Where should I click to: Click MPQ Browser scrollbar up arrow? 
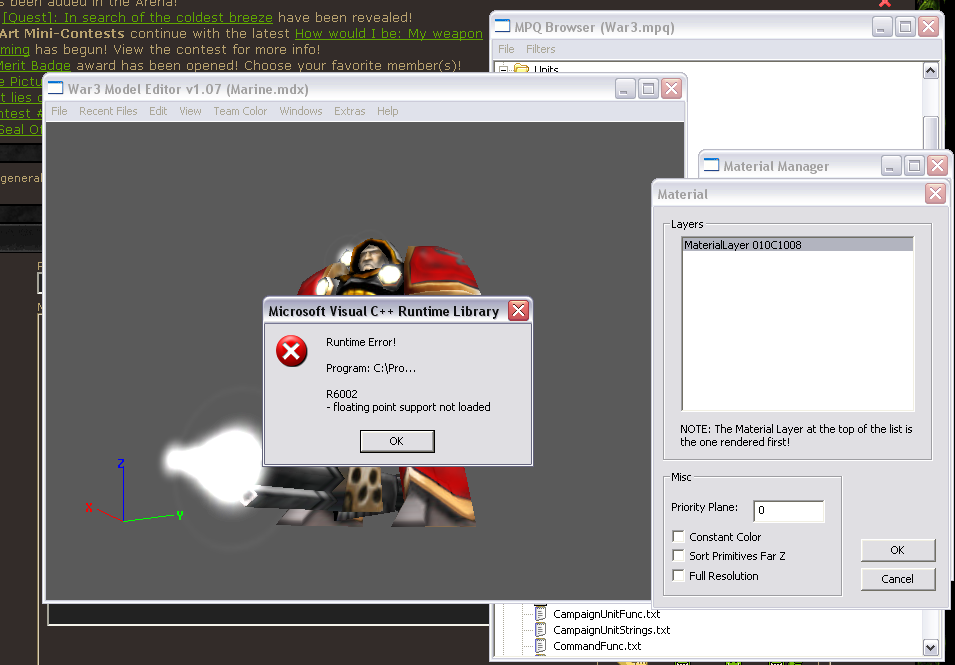coord(930,71)
